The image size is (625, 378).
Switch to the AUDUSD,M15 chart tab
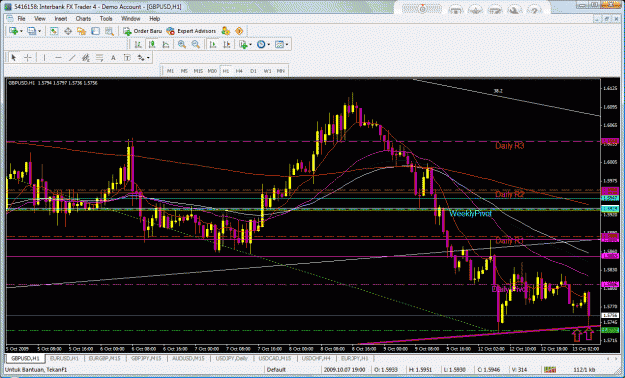click(189, 358)
